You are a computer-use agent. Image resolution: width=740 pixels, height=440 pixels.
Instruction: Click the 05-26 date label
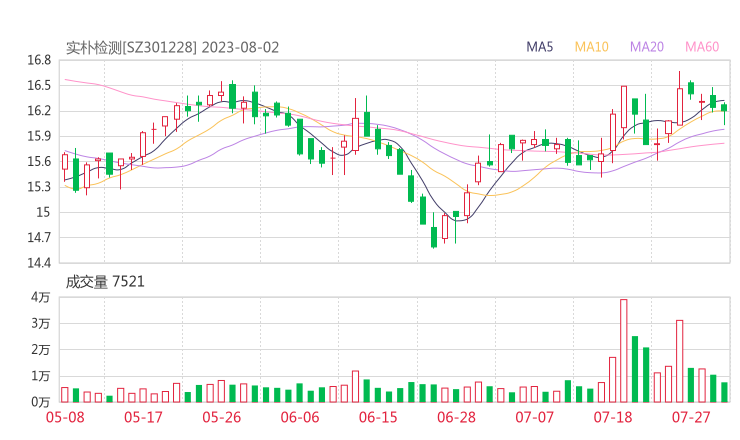222,417
